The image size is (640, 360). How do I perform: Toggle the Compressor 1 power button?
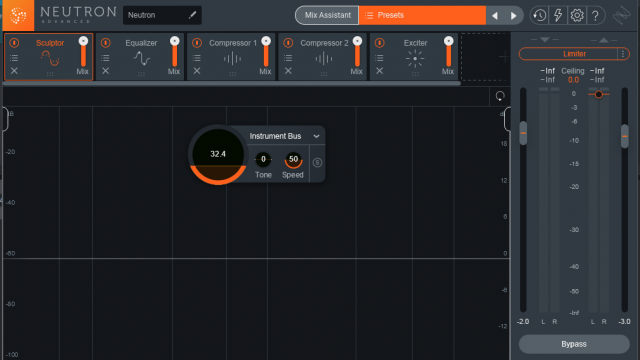coord(197,42)
